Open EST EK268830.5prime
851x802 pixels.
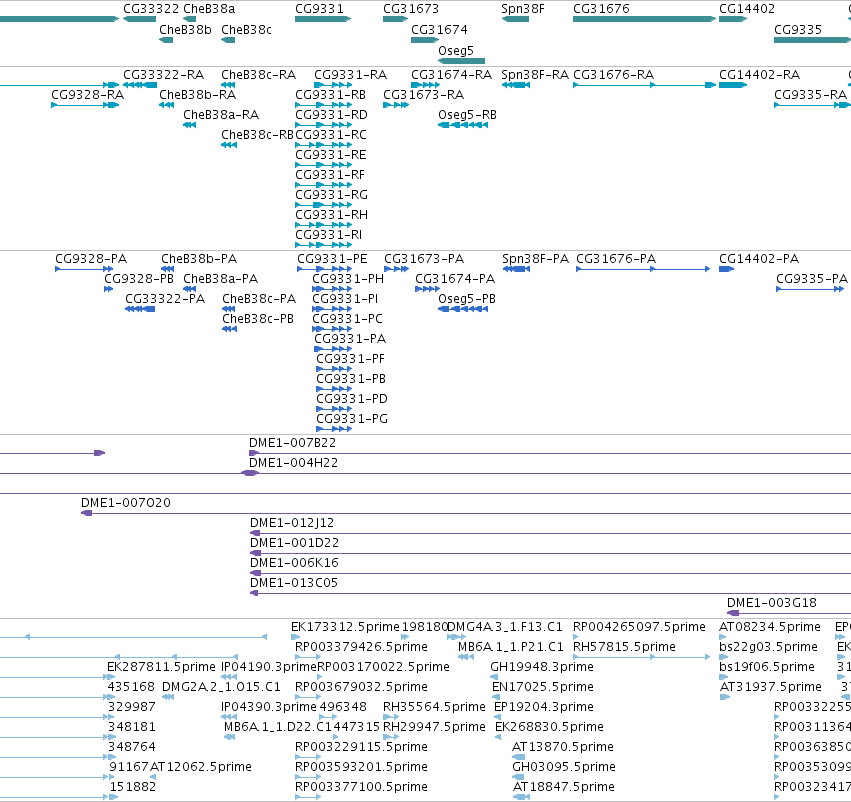[x=549, y=727]
